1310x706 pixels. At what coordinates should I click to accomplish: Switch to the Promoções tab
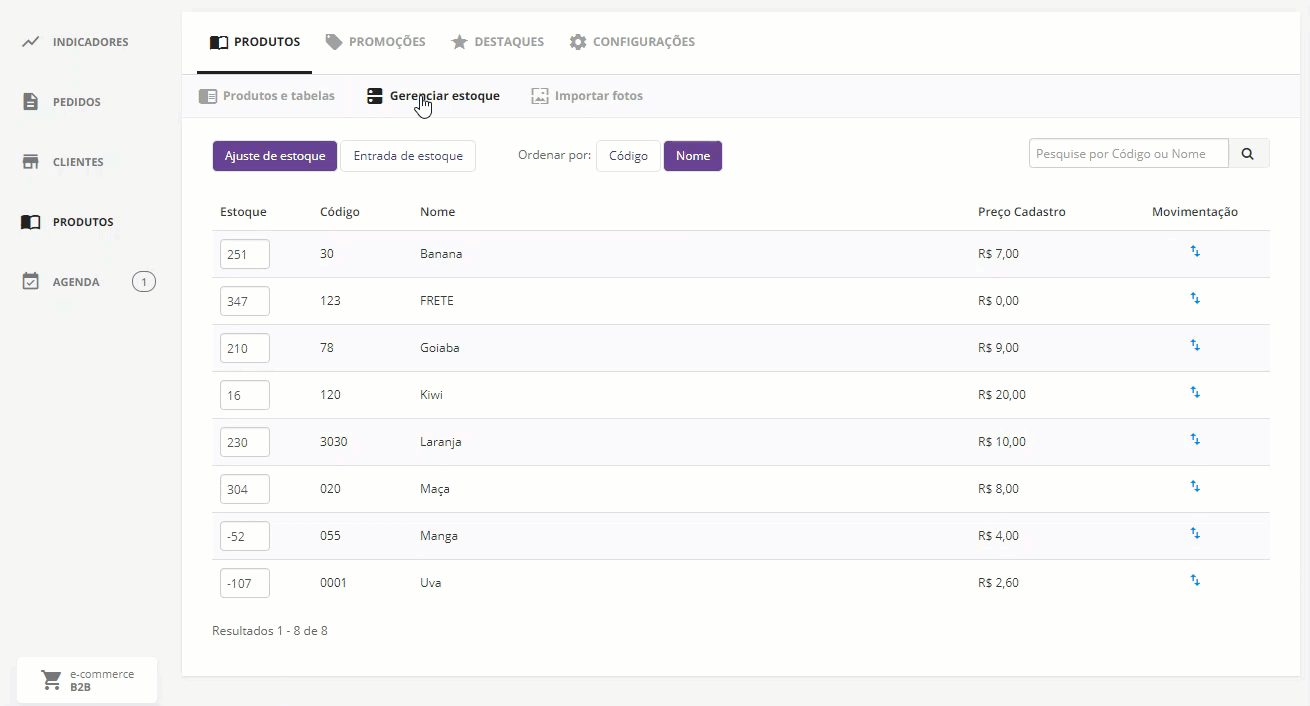[x=376, y=42]
